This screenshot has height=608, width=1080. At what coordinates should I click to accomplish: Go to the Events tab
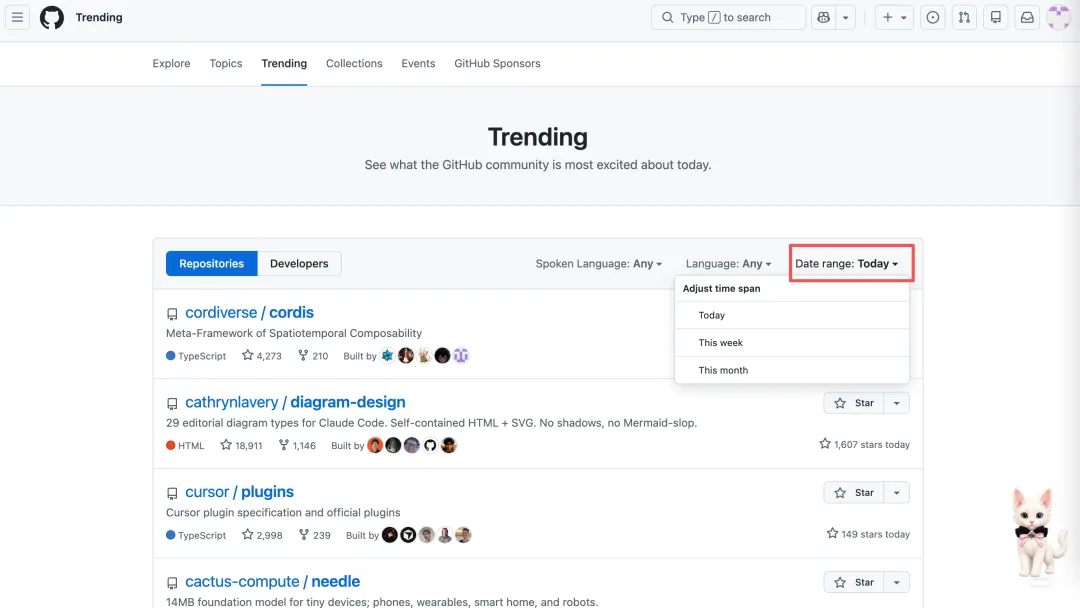418,63
